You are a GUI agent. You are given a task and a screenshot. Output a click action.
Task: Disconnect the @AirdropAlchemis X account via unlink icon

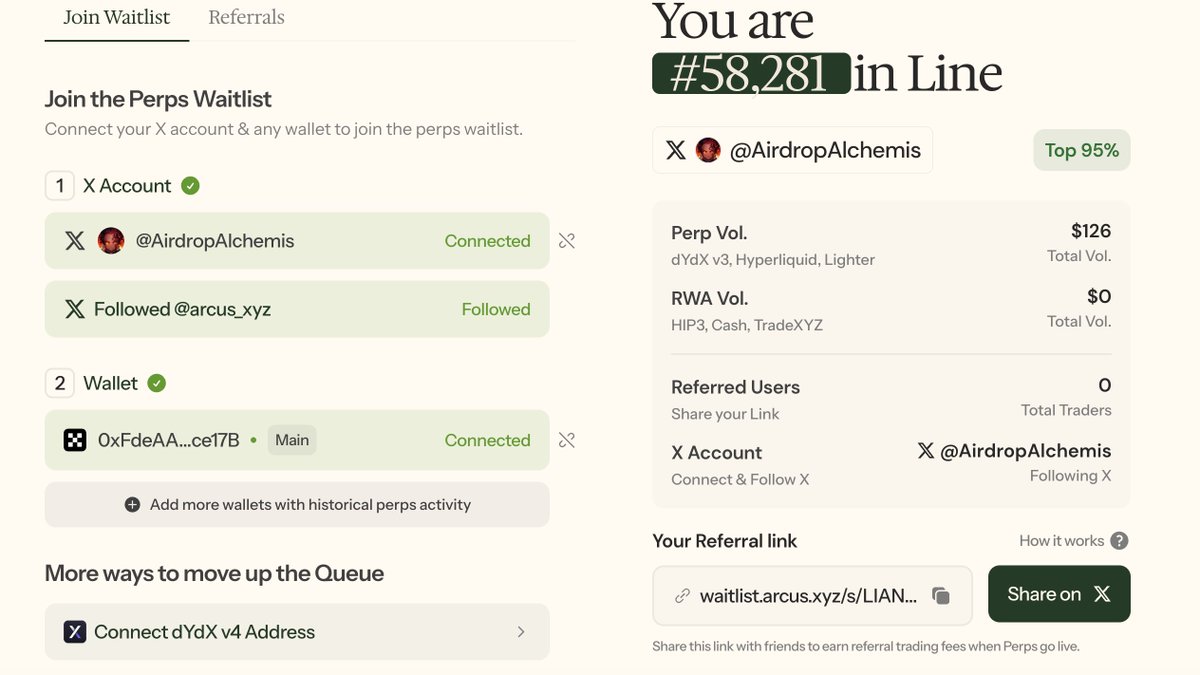[x=567, y=241]
